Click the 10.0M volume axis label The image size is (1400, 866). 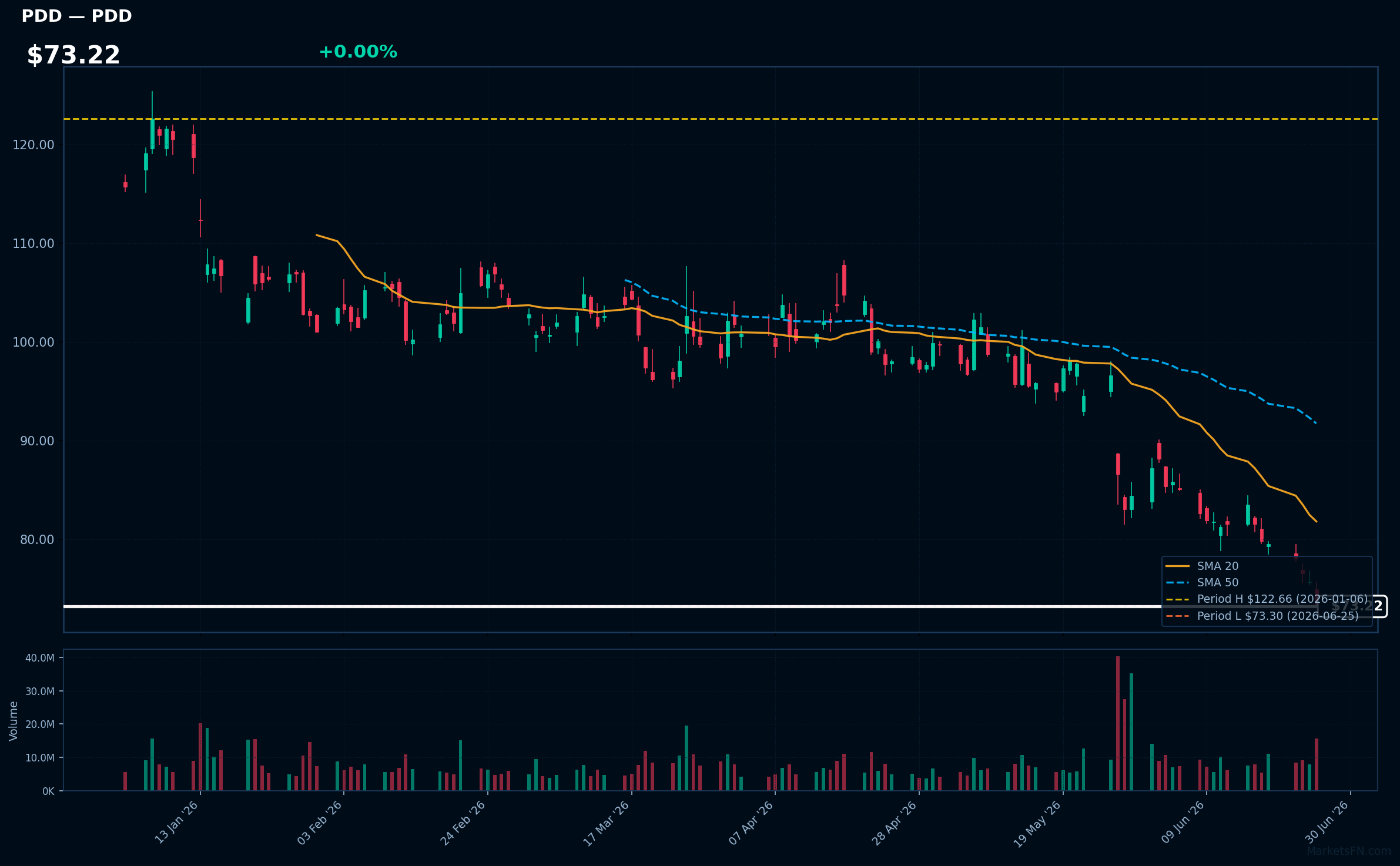40,758
